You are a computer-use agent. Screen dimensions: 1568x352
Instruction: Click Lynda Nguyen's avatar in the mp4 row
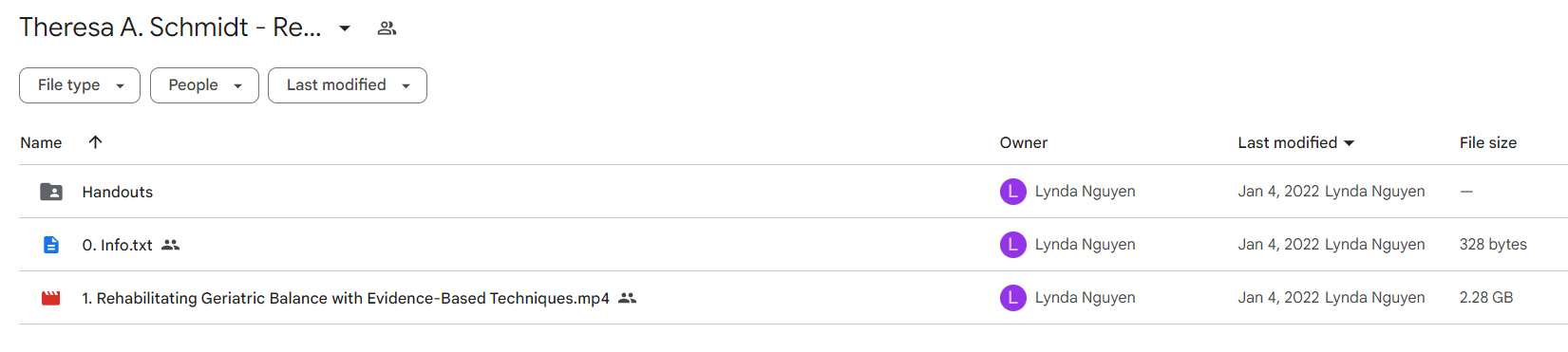point(1013,298)
